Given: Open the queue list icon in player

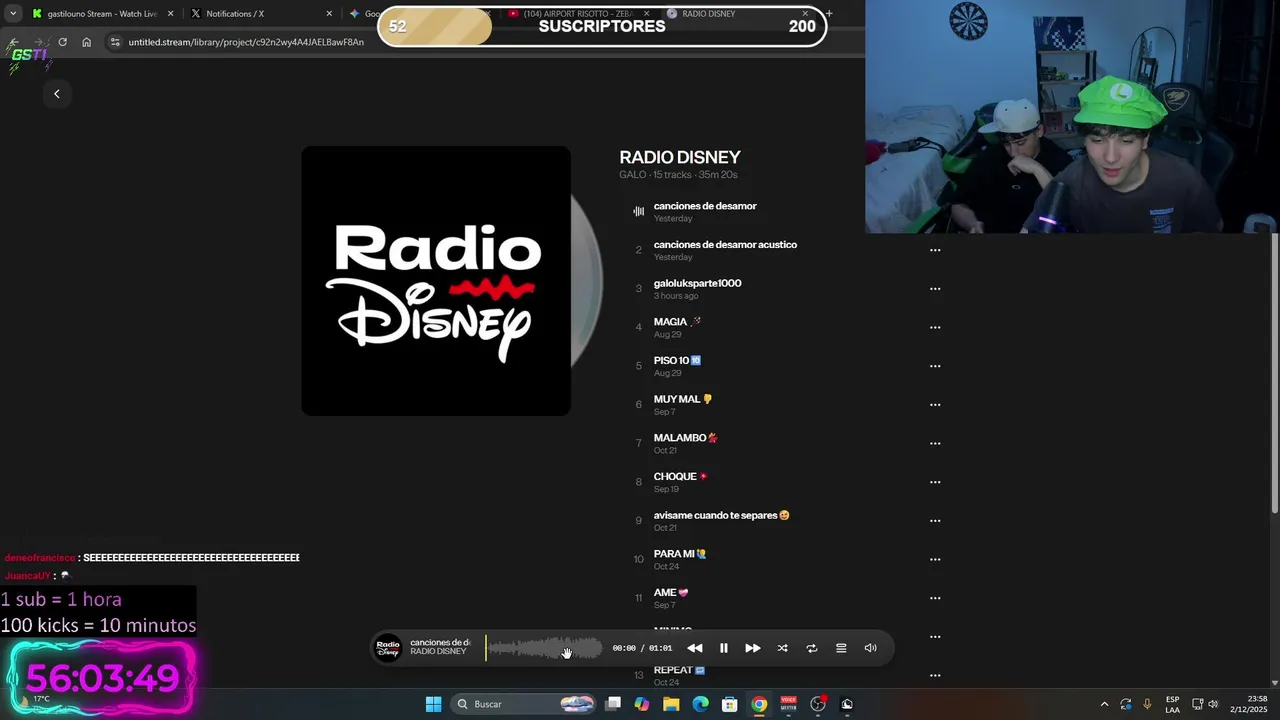Looking at the screenshot, I should 841,648.
